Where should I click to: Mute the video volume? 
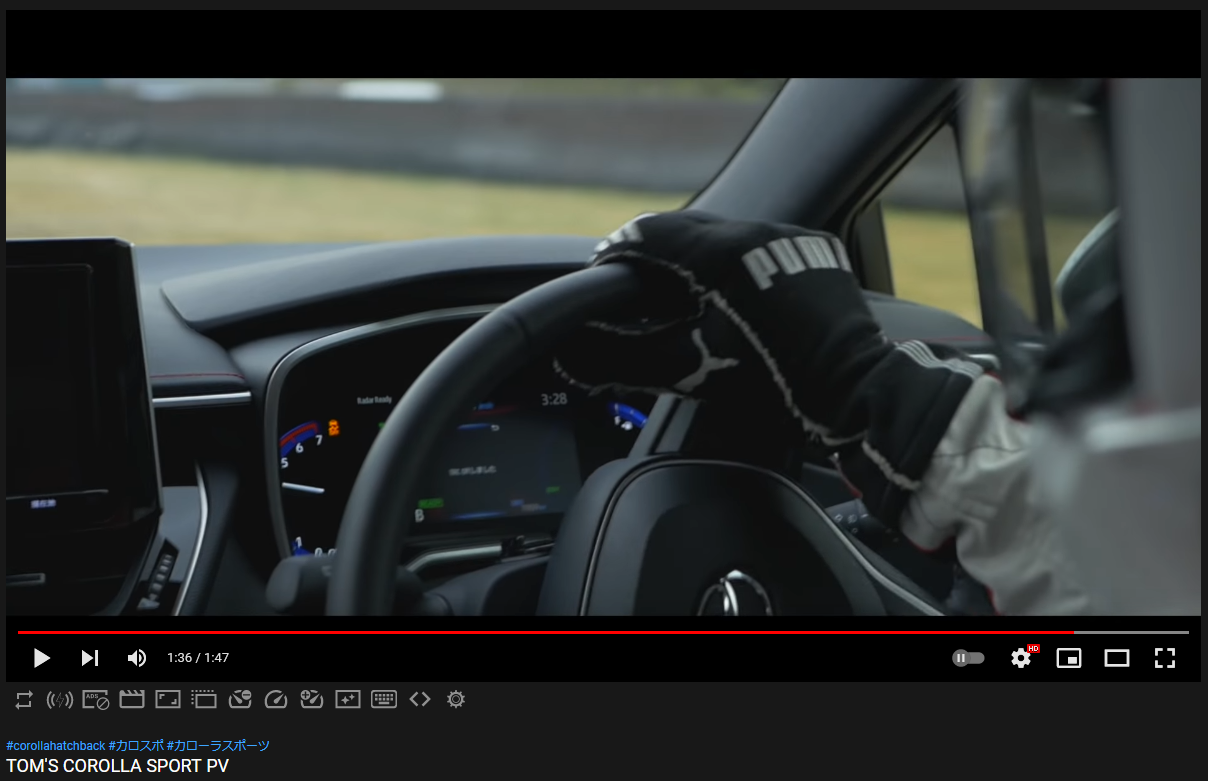pyautogui.click(x=137, y=658)
